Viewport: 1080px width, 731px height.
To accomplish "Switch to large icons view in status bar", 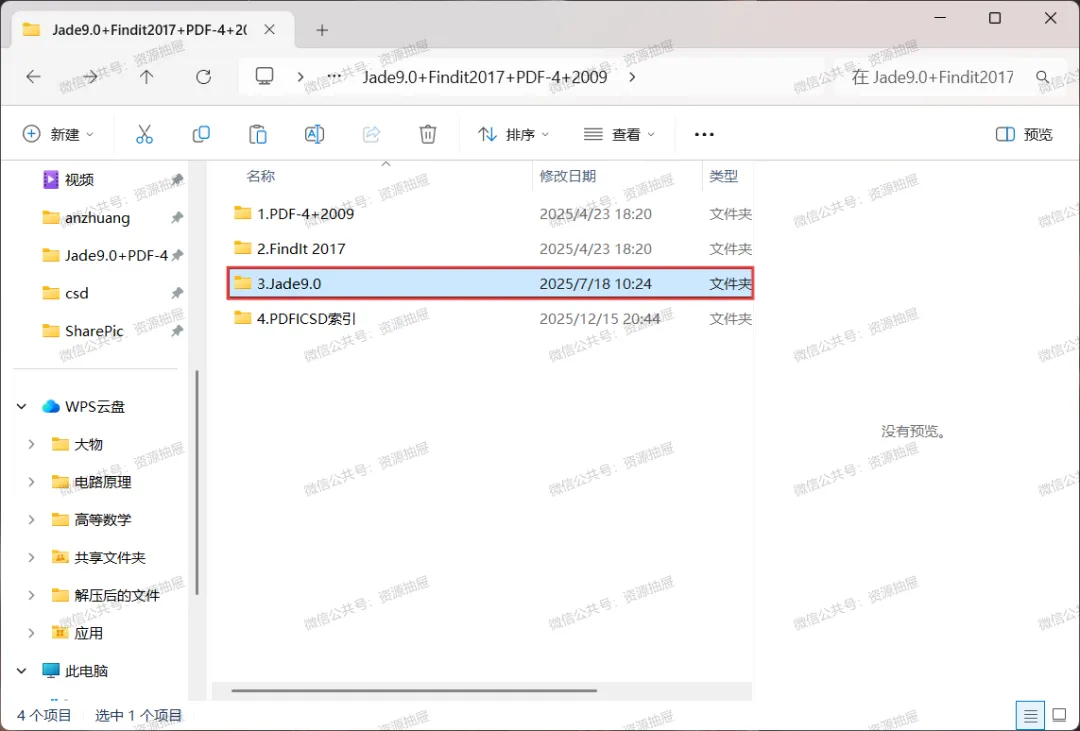I will pos(1059,717).
